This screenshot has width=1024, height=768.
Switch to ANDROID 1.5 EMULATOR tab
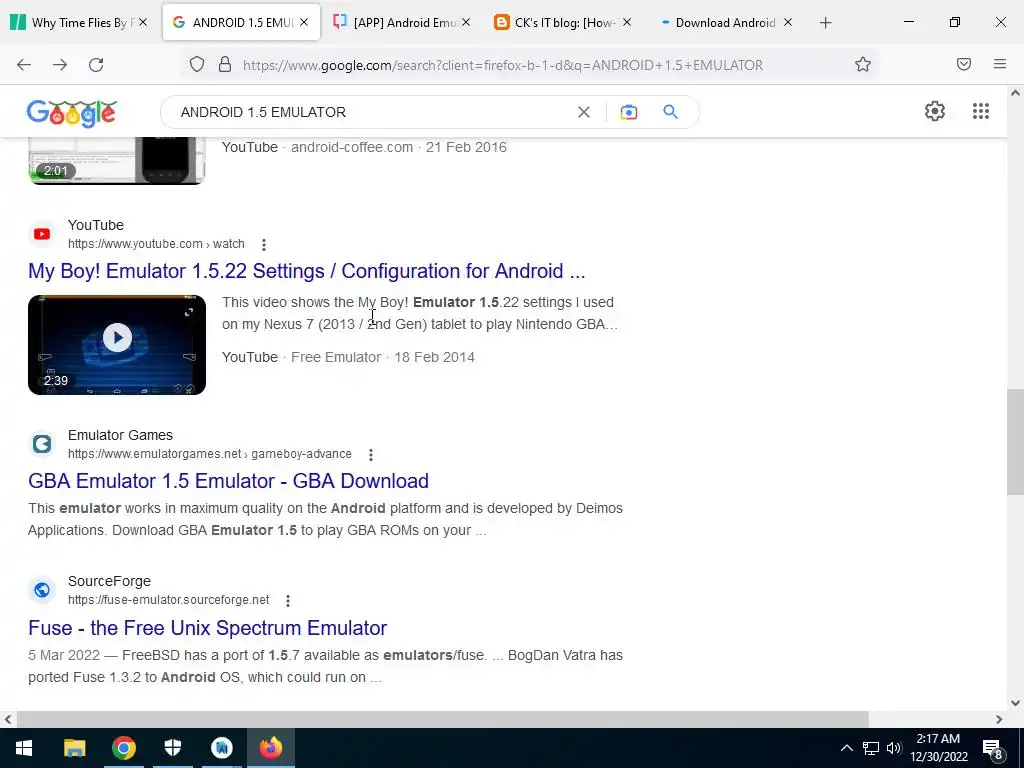pyautogui.click(x=240, y=22)
